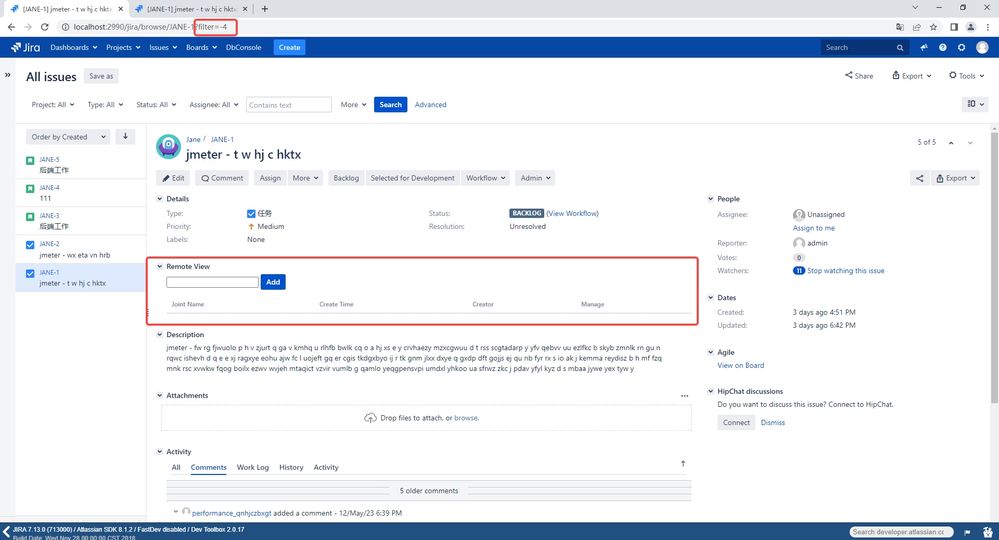This screenshot has height=540, width=999.
Task: Open the help question mark icon
Action: (x=942, y=47)
